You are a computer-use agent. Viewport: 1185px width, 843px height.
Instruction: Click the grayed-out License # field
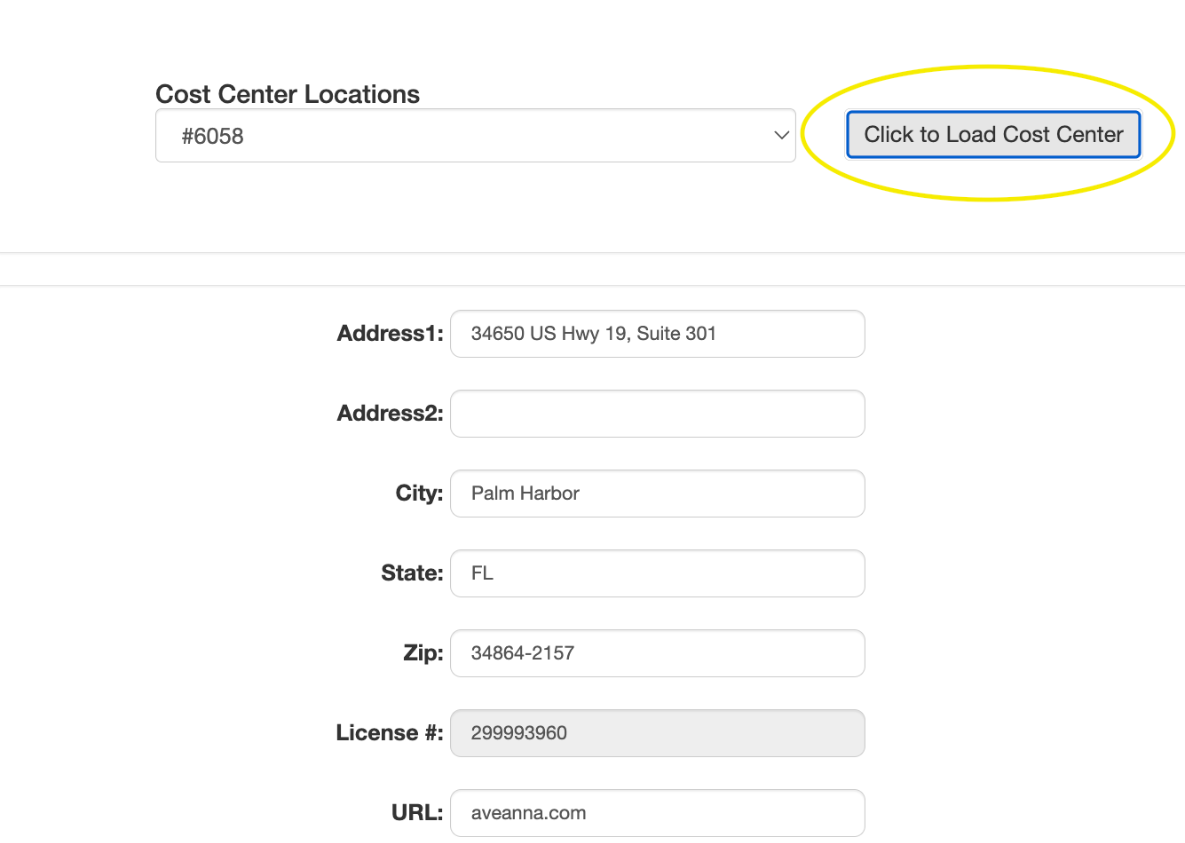pyautogui.click(x=657, y=734)
